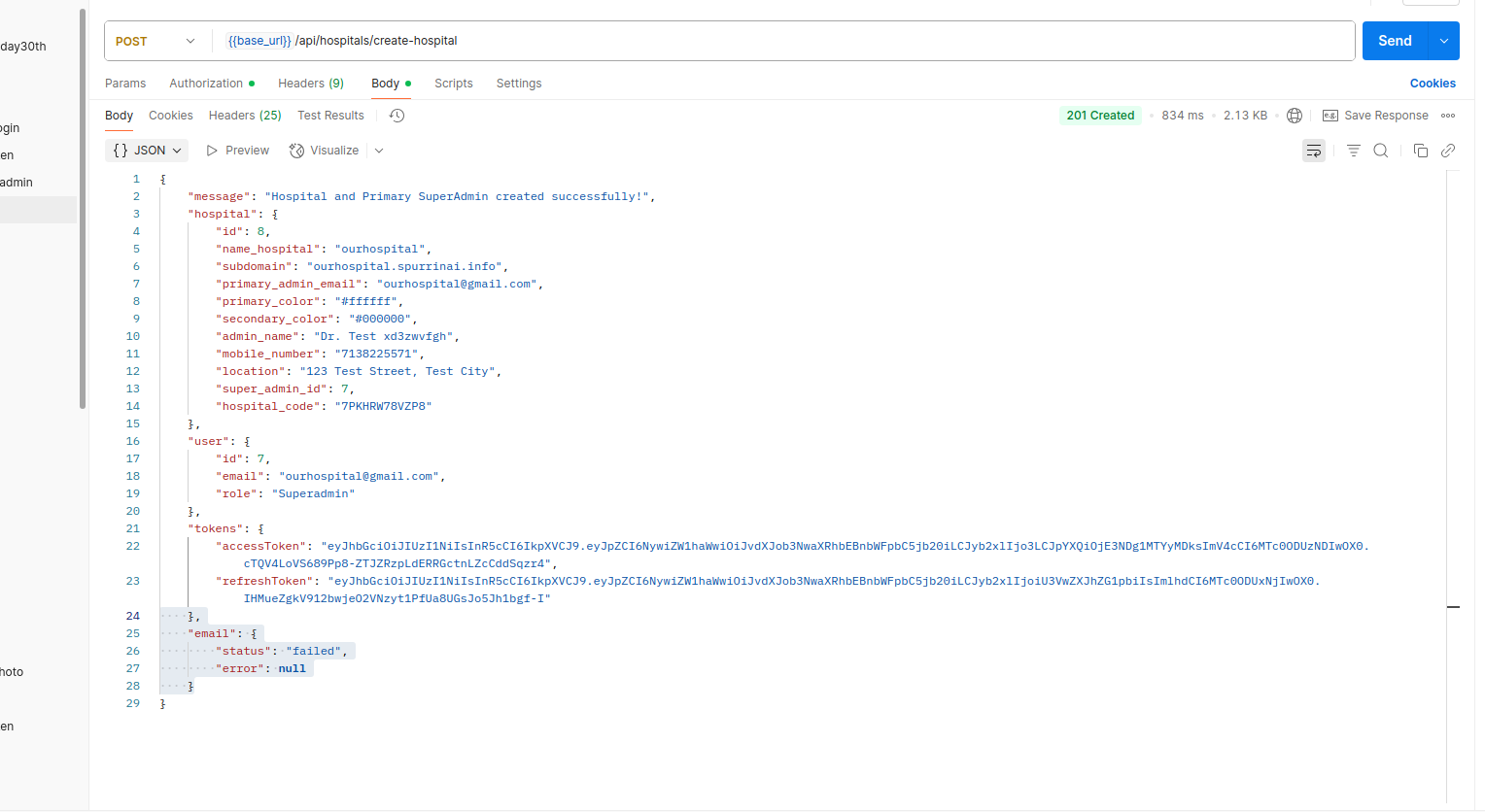1485x812 pixels.
Task: Open the three-dot response options menu
Action: tap(1448, 116)
